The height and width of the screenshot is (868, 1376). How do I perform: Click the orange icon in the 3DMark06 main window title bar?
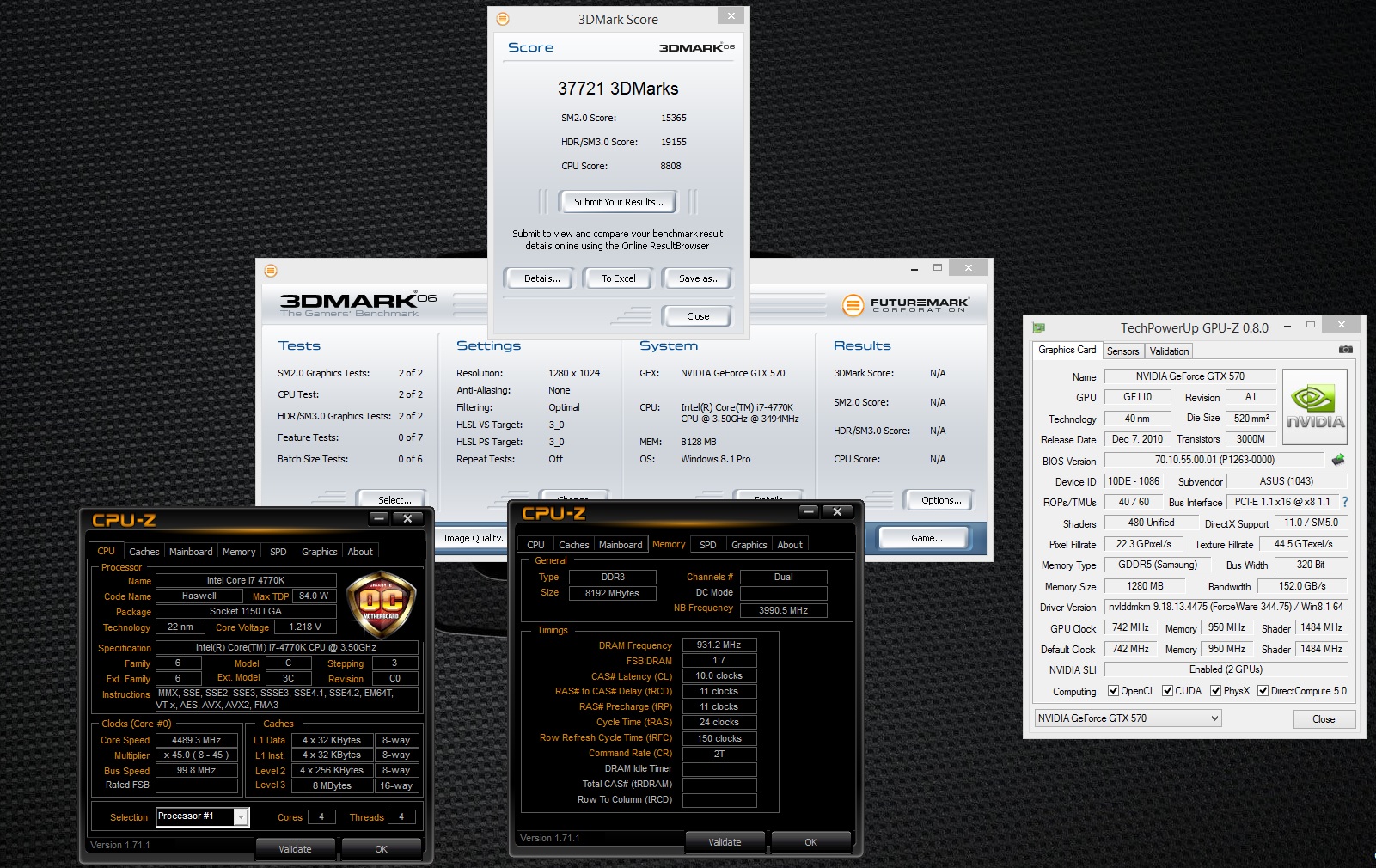[271, 271]
